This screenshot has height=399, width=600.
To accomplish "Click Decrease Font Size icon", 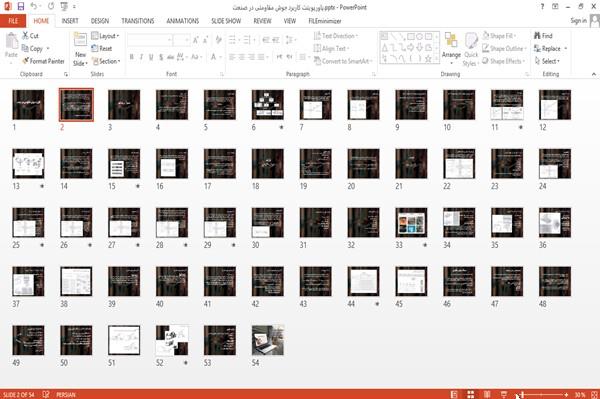I will click(x=205, y=40).
